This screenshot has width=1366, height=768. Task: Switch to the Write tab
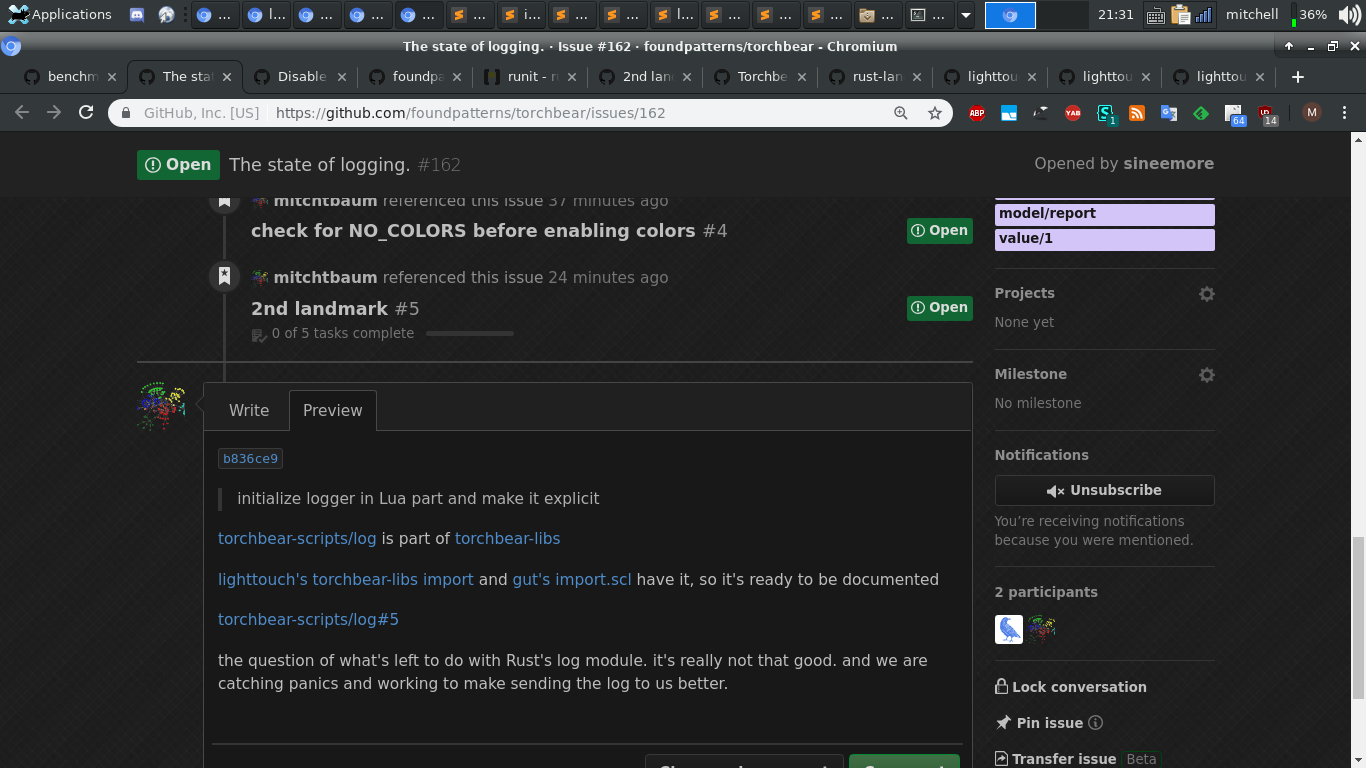(x=249, y=410)
